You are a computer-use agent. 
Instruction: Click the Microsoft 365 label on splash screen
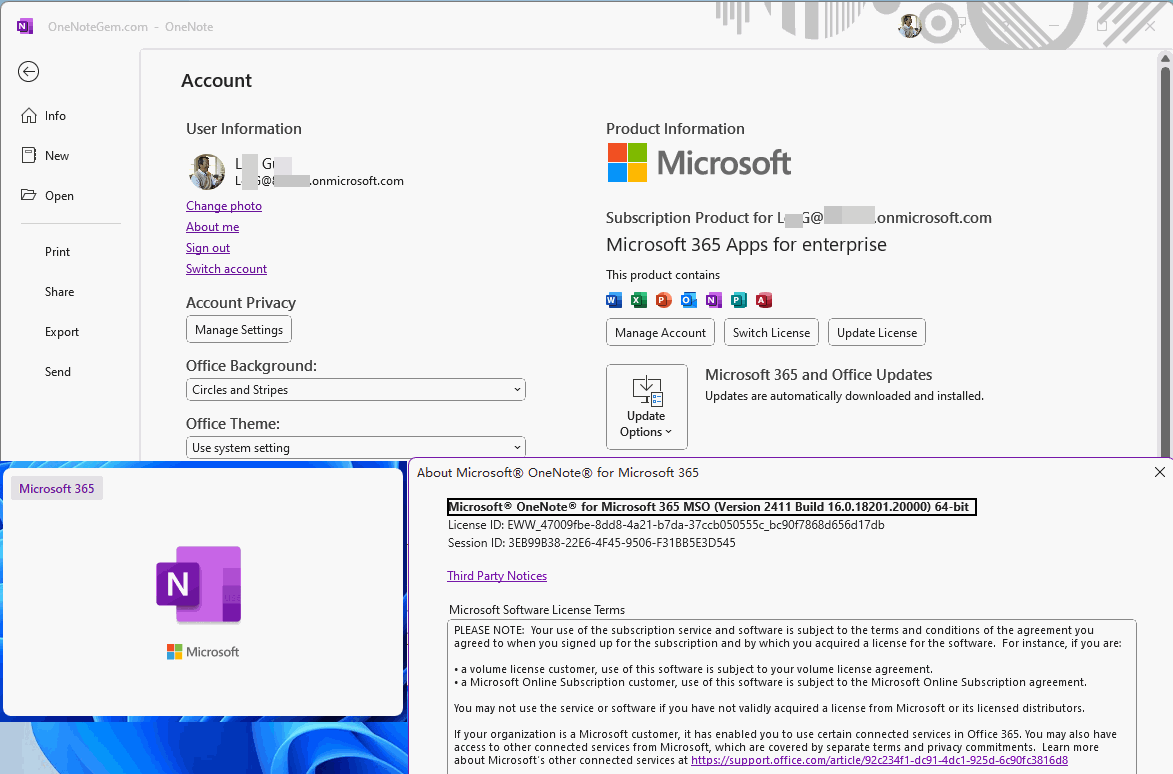click(57, 488)
